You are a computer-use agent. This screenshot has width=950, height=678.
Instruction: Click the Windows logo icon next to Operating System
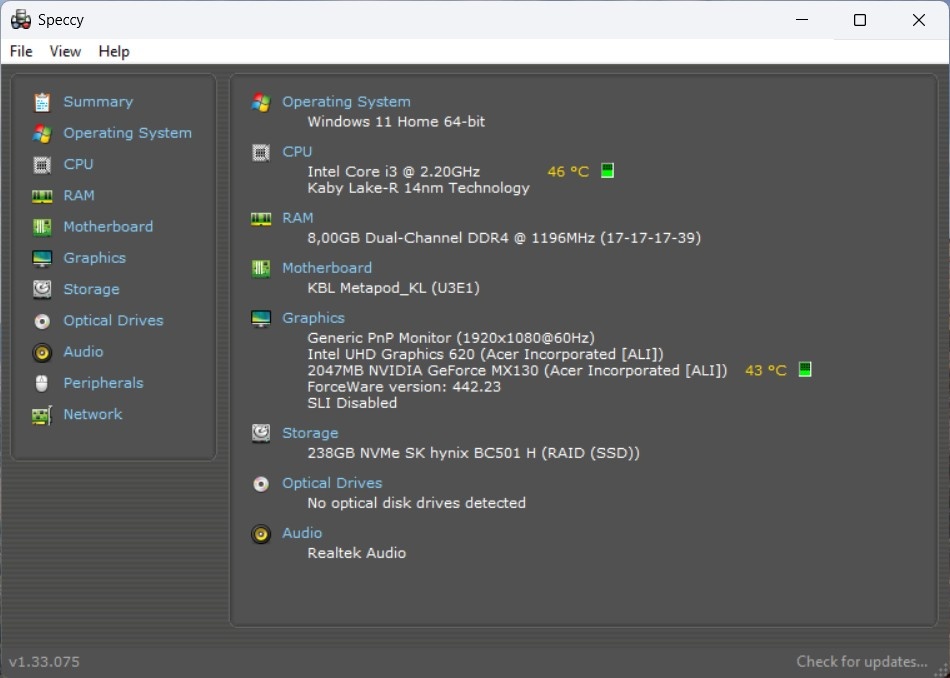(260, 101)
